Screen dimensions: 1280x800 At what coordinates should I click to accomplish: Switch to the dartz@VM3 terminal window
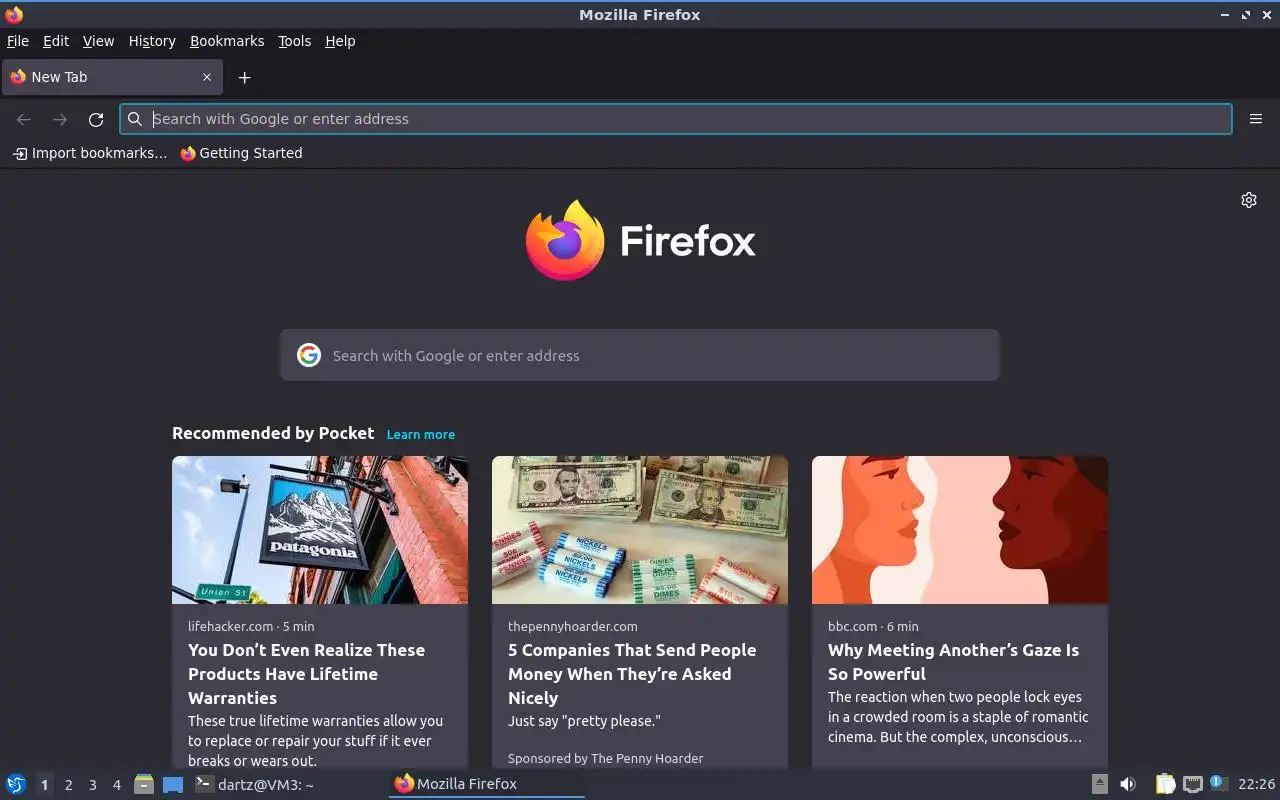288,784
